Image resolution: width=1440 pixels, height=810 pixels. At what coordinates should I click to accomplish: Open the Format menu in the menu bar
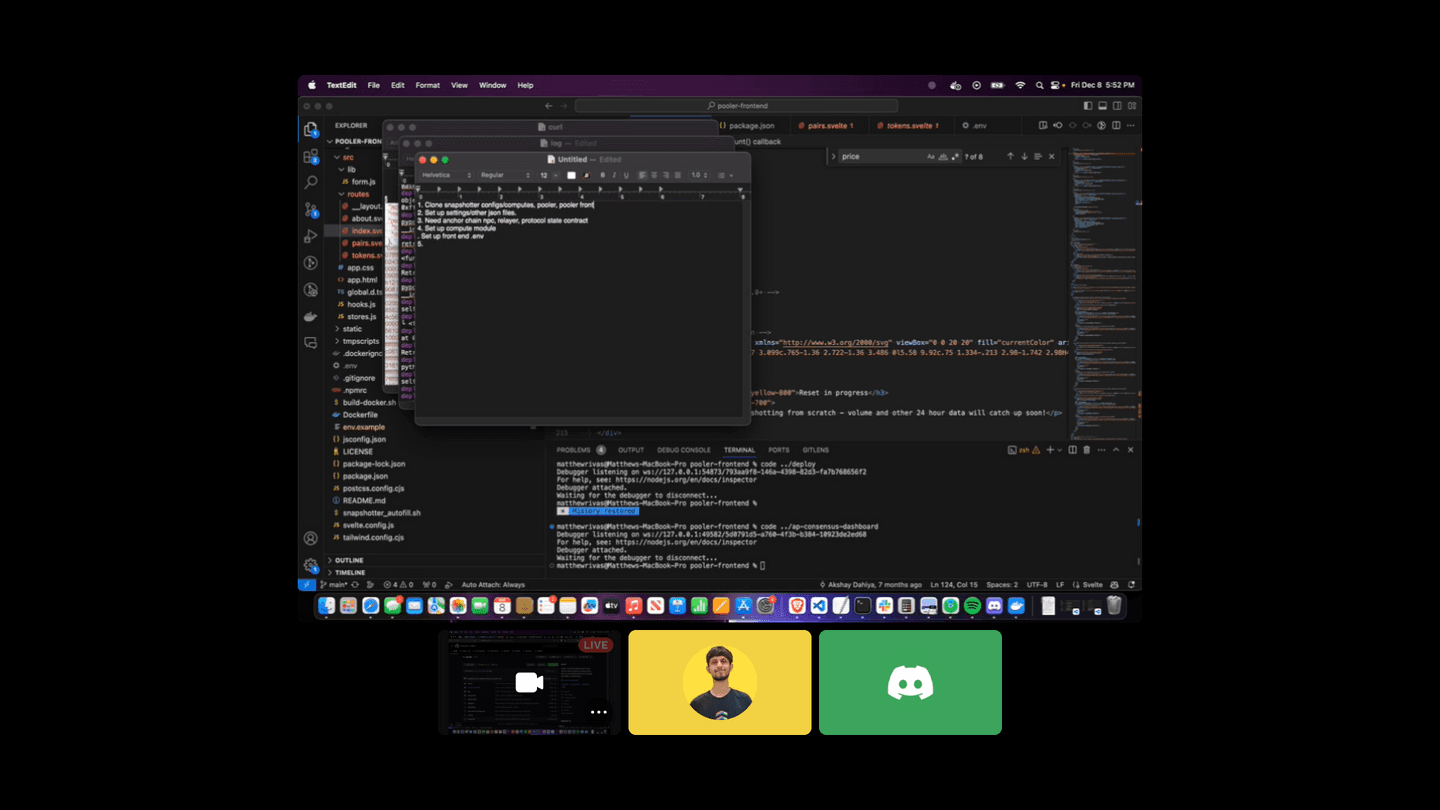[427, 85]
